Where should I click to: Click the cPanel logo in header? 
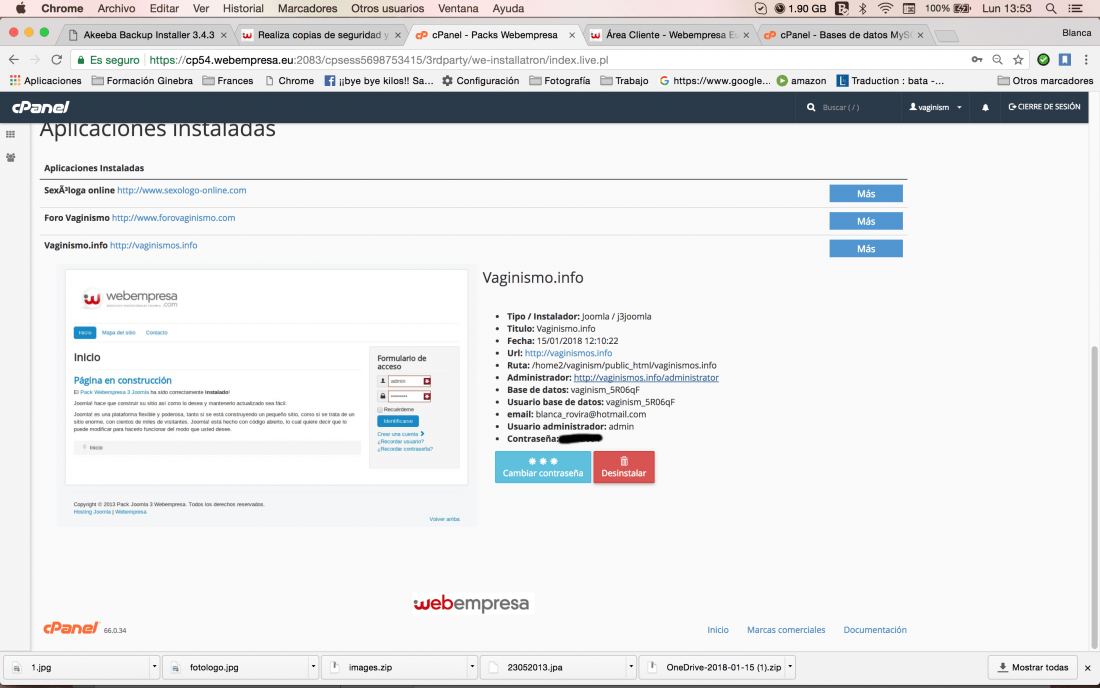pos(41,107)
